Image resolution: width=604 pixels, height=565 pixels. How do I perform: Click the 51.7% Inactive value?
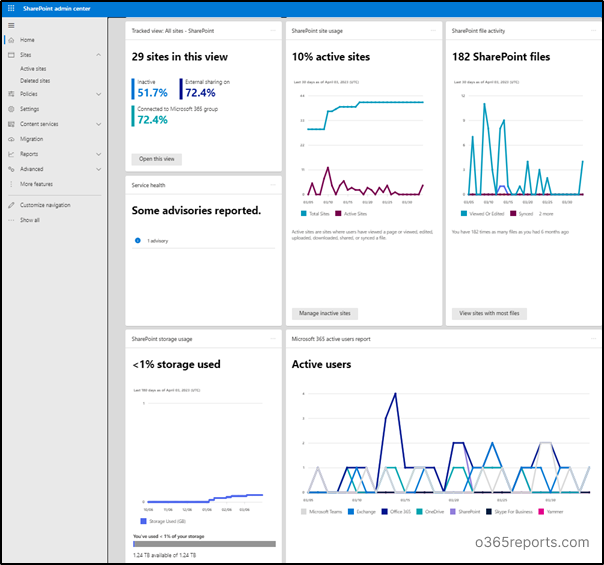coord(153,93)
